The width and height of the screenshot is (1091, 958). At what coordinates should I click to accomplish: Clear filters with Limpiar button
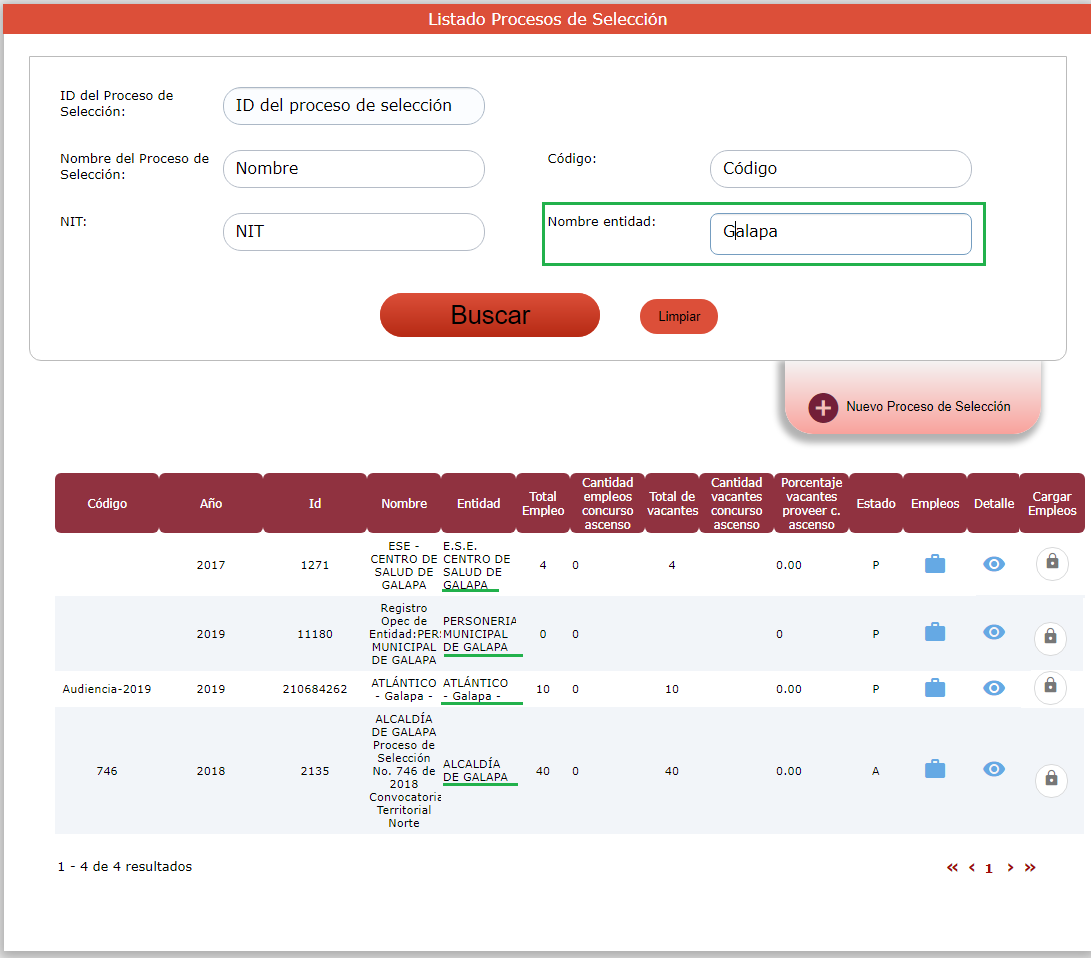[679, 317]
